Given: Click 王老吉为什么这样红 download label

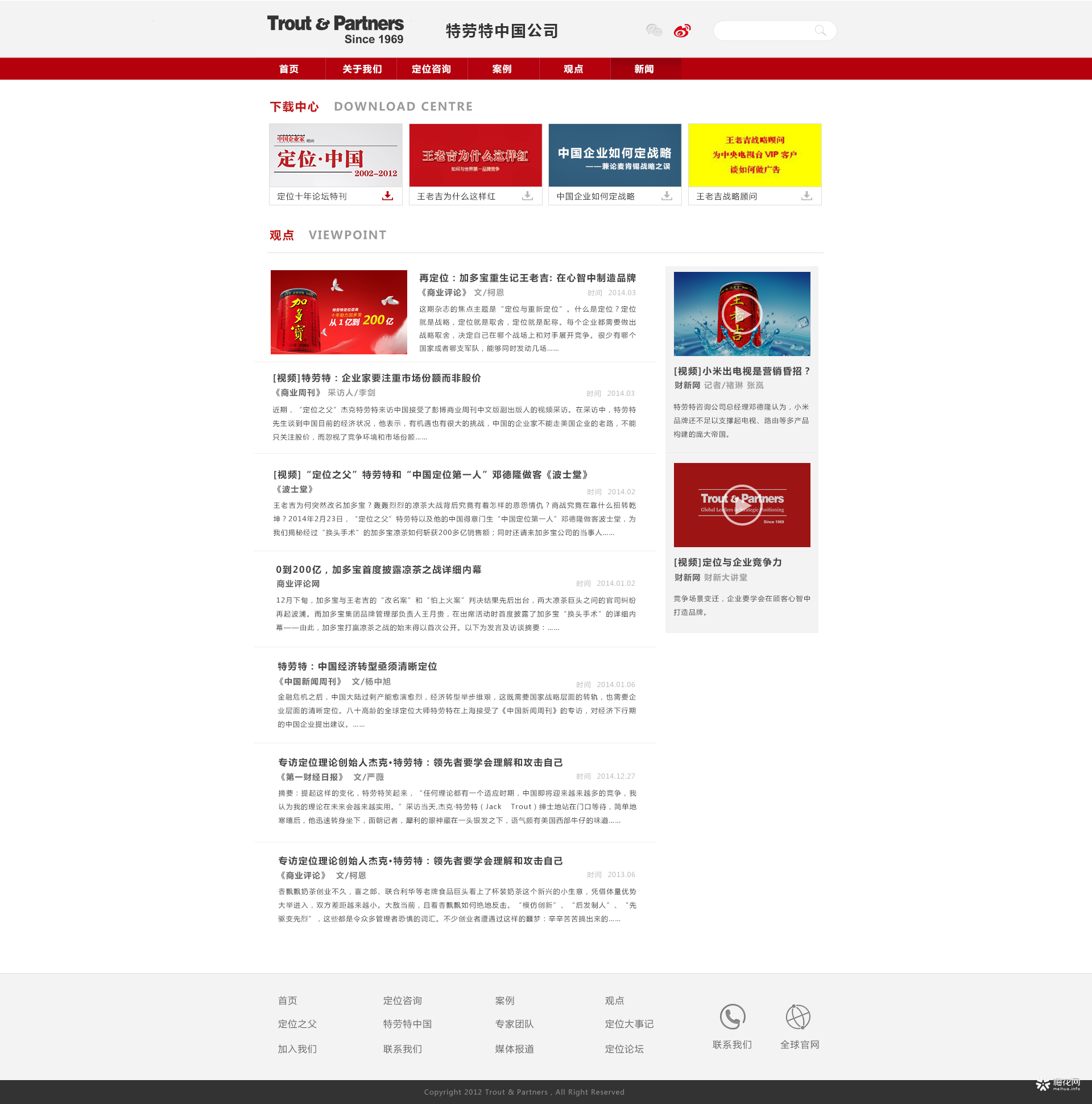Looking at the screenshot, I should click(x=457, y=196).
